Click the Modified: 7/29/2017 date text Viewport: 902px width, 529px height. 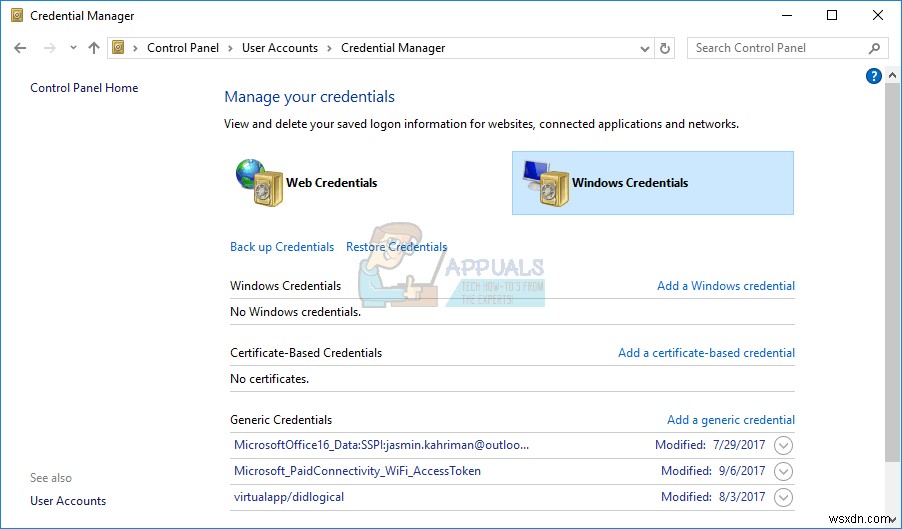tap(710, 445)
